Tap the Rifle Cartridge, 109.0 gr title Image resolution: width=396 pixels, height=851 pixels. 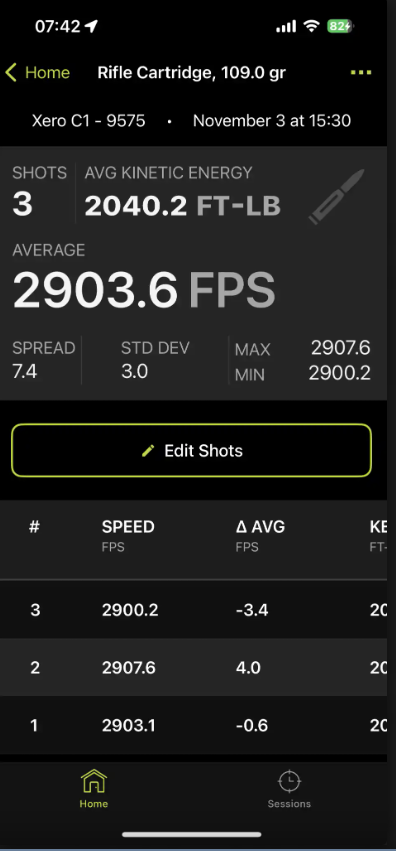point(191,73)
